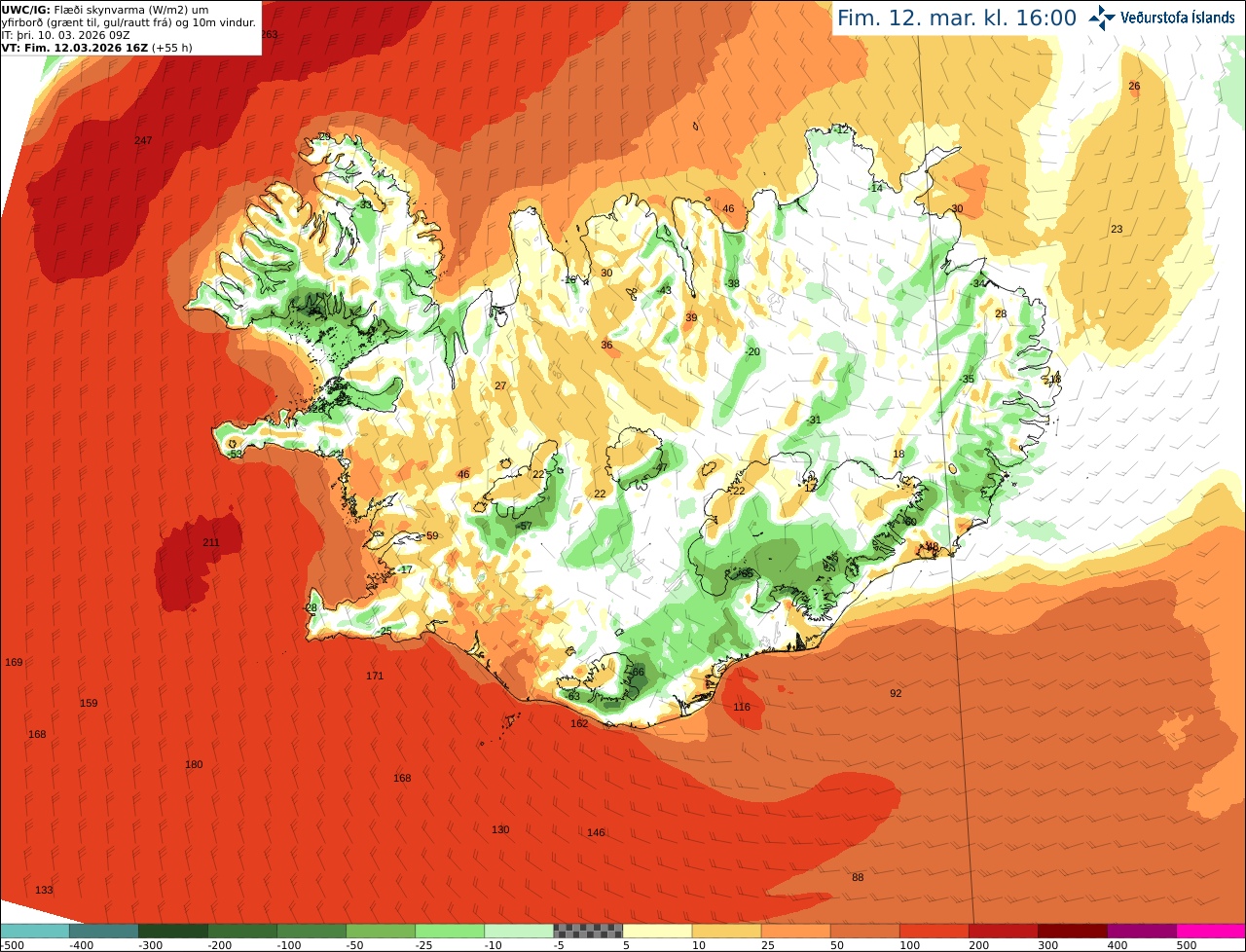This screenshot has height=952, width=1246.
Task: Pick the magenta legend swatch between 400 and 500
Action: [1141, 931]
